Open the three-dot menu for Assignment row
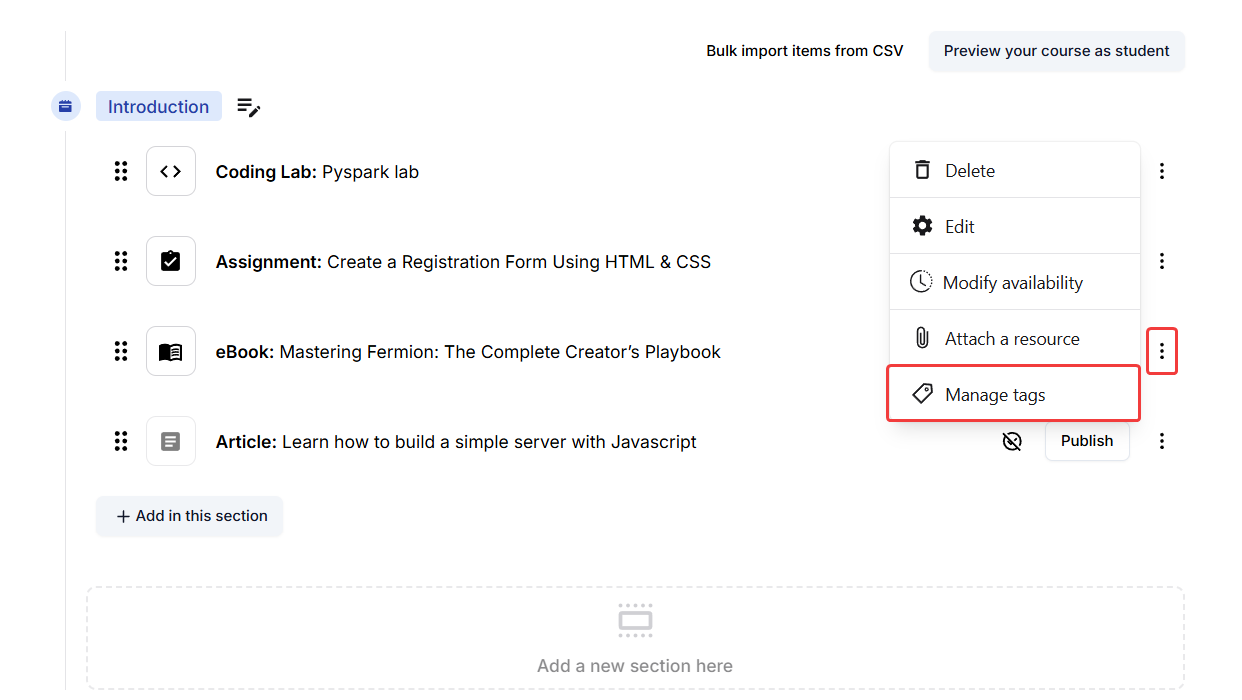This screenshot has height=700, width=1242. coord(1161,261)
